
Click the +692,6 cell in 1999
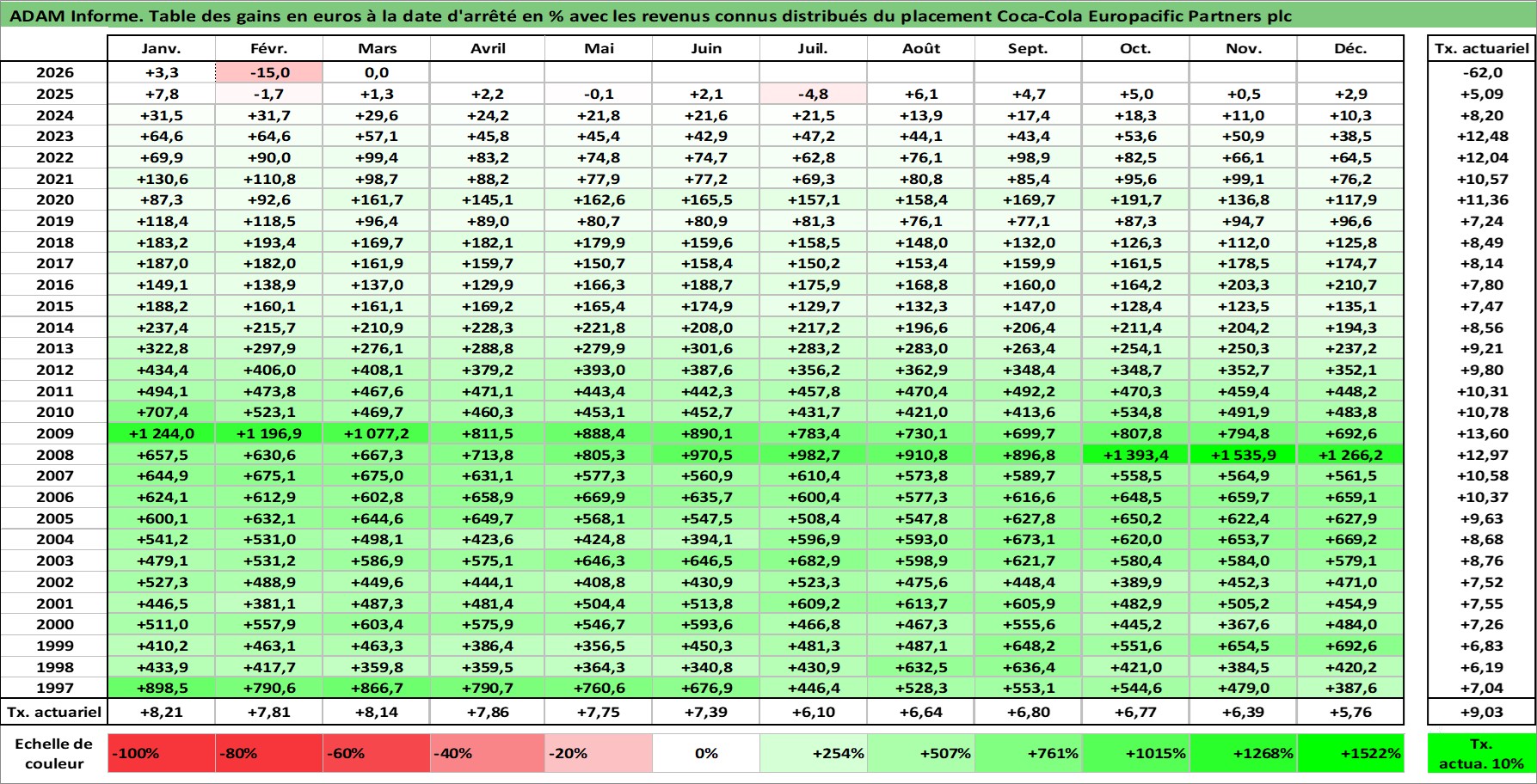coord(1350,646)
